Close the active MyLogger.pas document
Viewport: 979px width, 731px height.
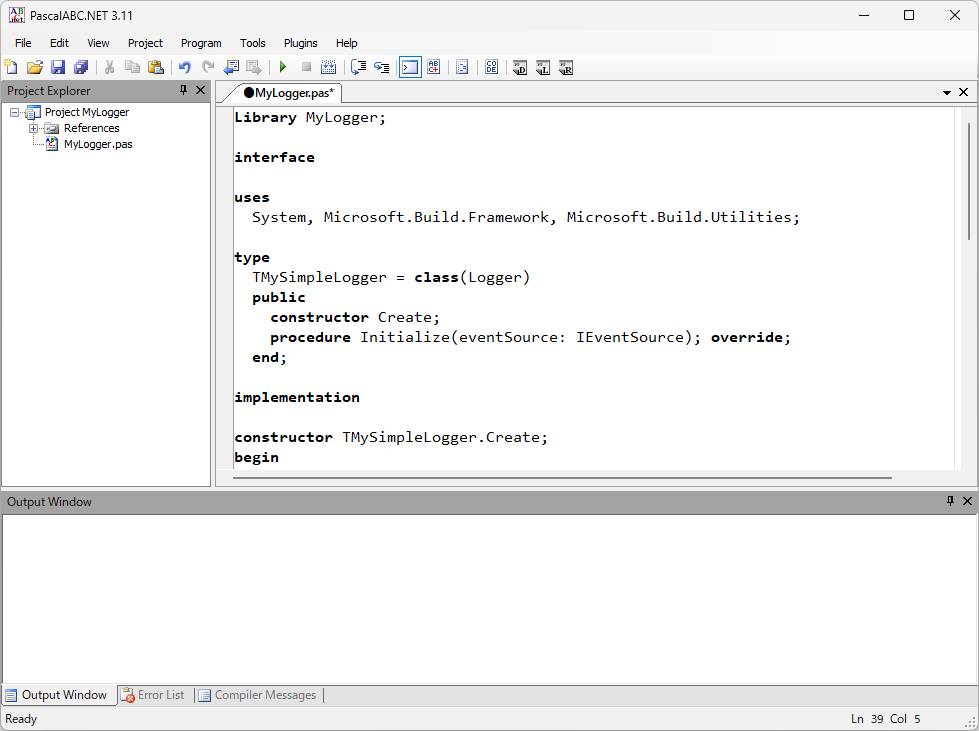(963, 92)
